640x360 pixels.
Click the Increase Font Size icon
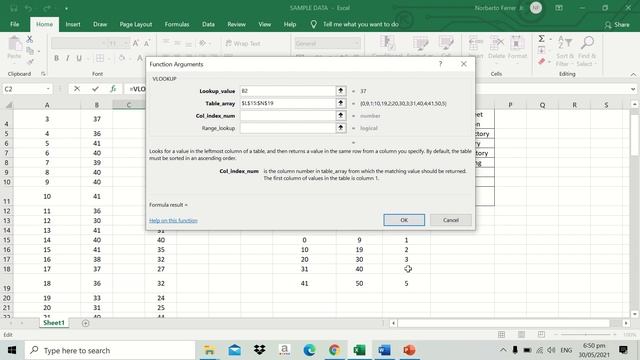[x=136, y=43]
